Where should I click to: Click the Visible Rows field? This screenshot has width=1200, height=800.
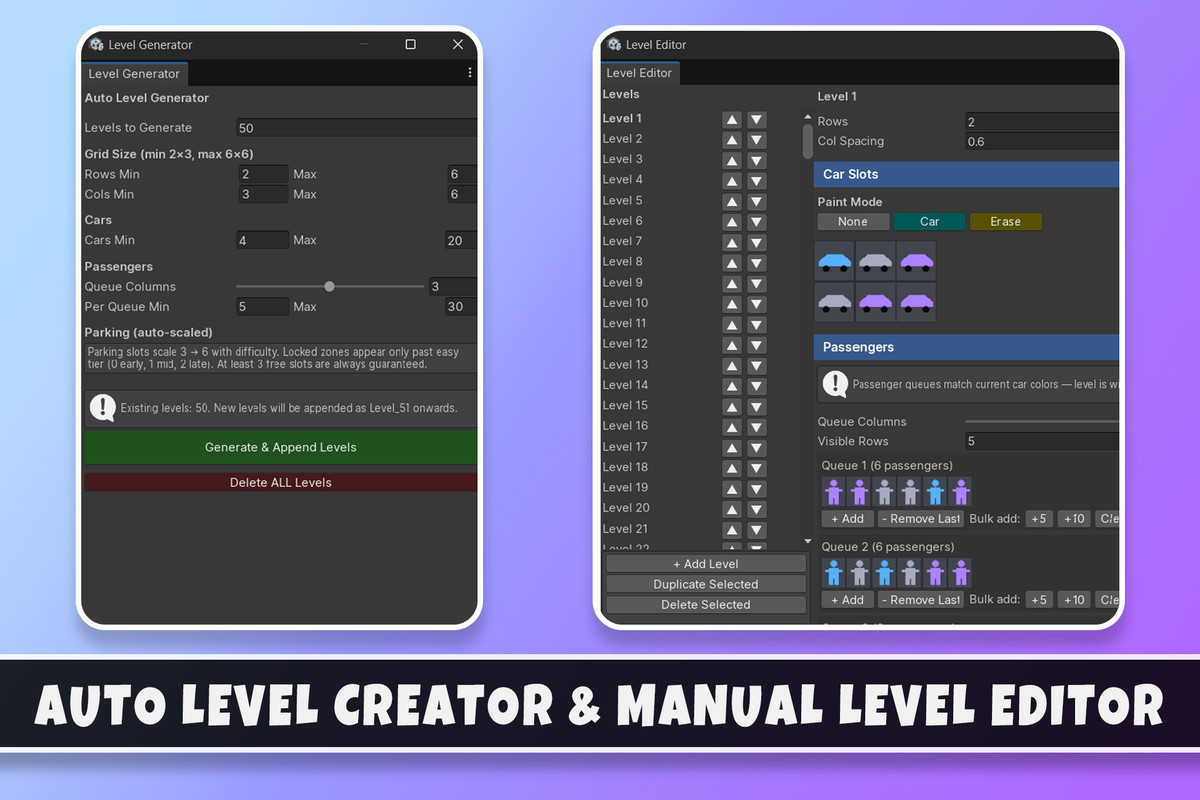point(1042,442)
